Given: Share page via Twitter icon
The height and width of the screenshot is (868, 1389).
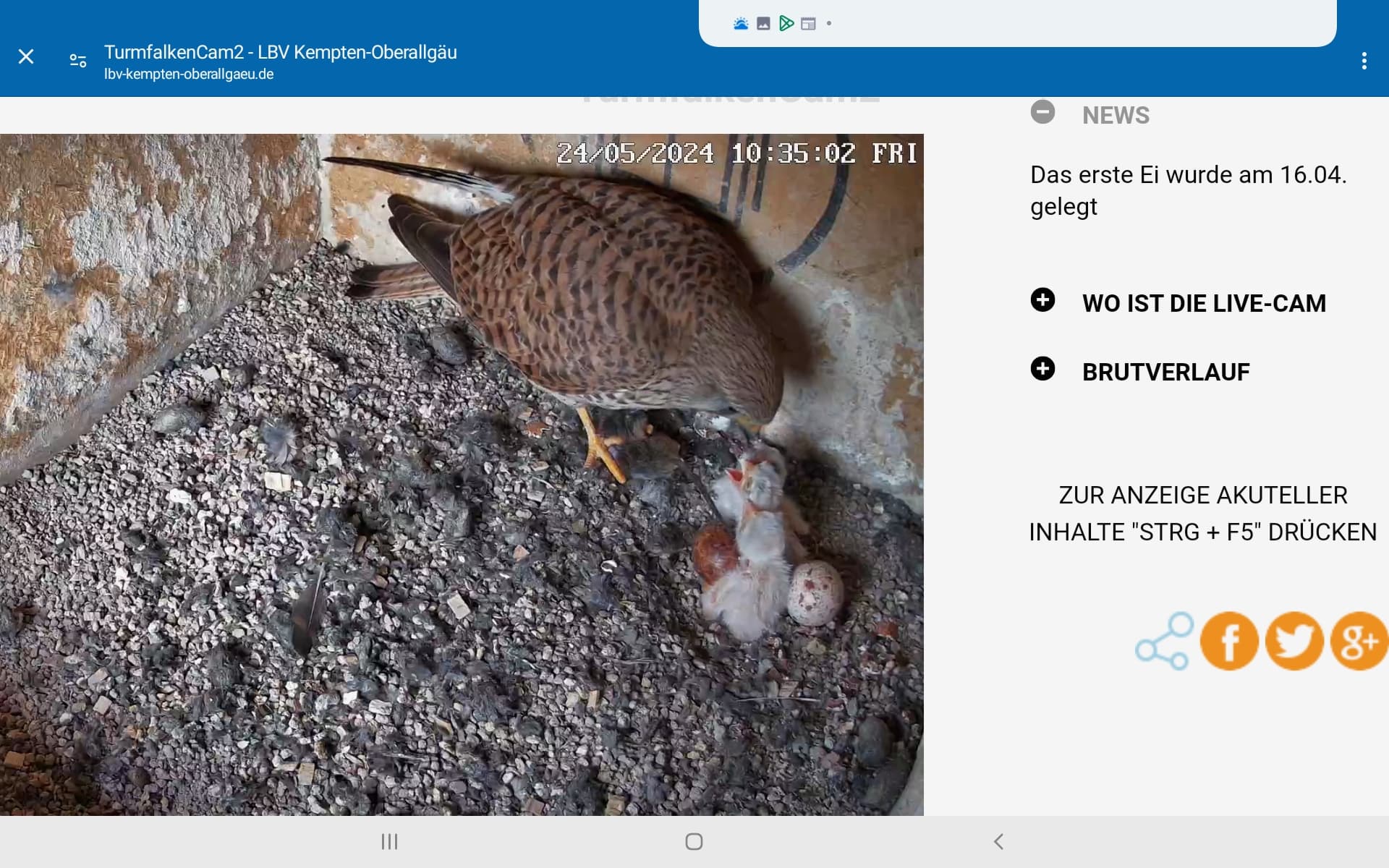Looking at the screenshot, I should [1294, 641].
